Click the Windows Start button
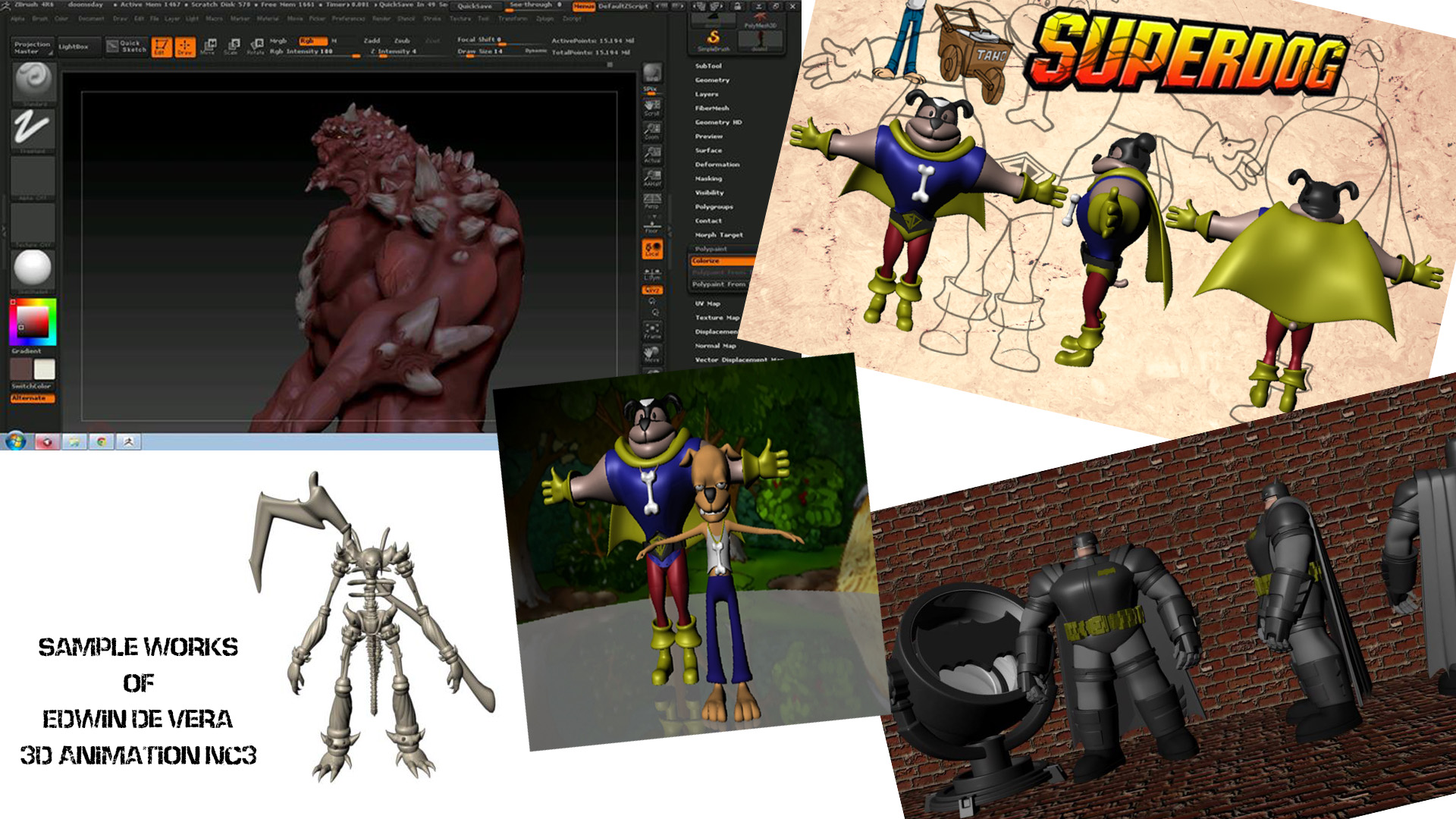 pyautogui.click(x=15, y=441)
